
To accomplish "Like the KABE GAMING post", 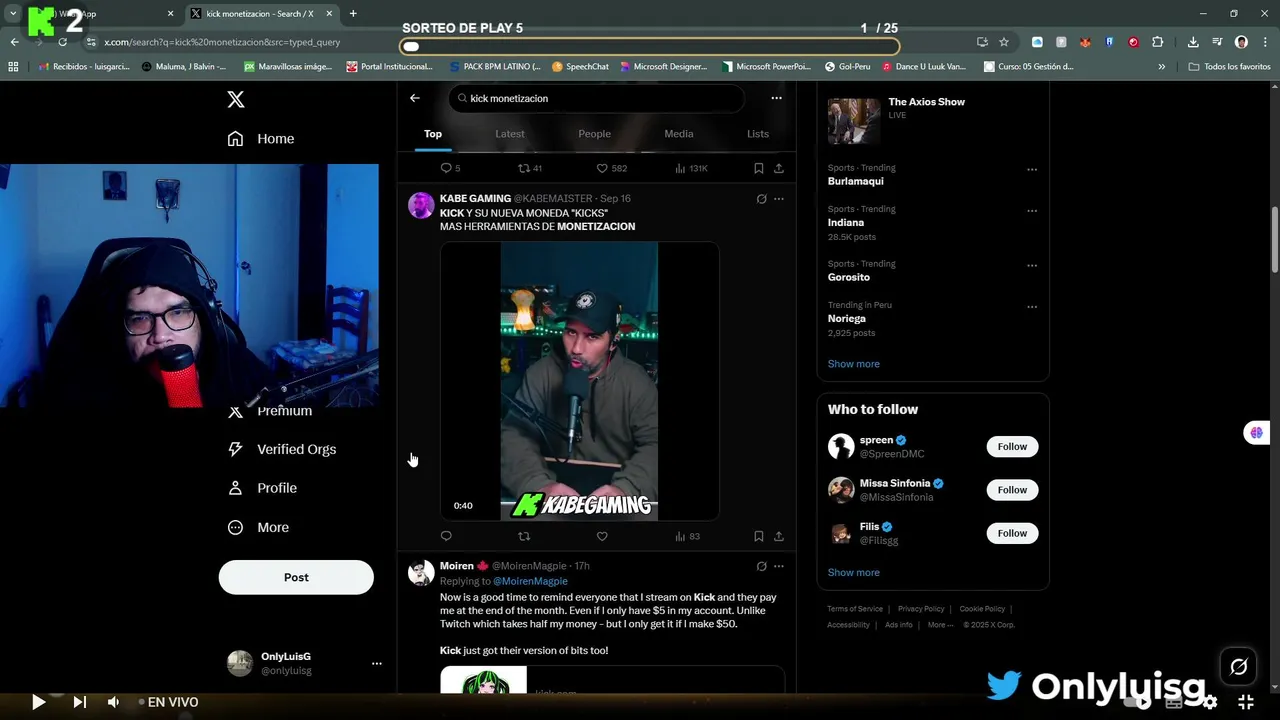I will tap(602, 536).
